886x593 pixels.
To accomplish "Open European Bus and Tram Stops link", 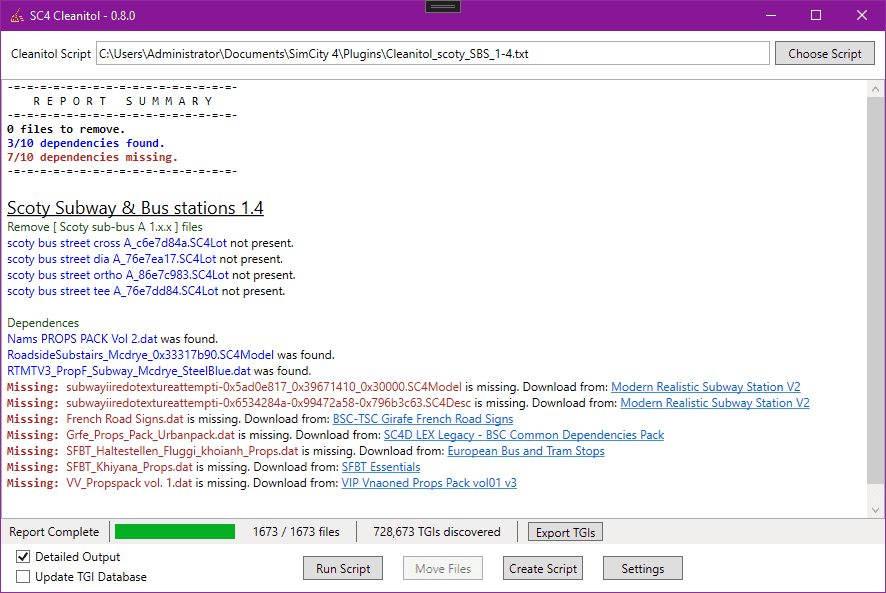I will [x=526, y=451].
